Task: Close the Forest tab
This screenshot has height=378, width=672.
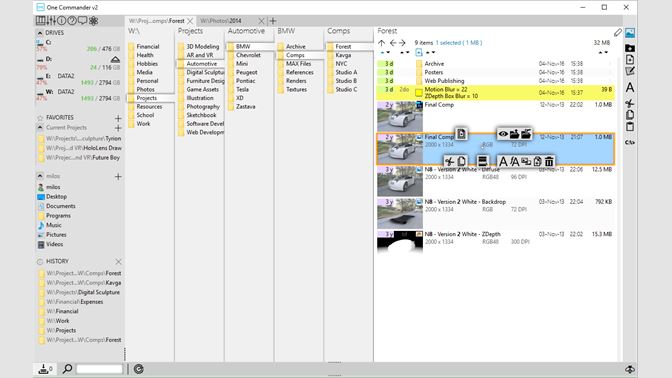Action: (x=190, y=21)
